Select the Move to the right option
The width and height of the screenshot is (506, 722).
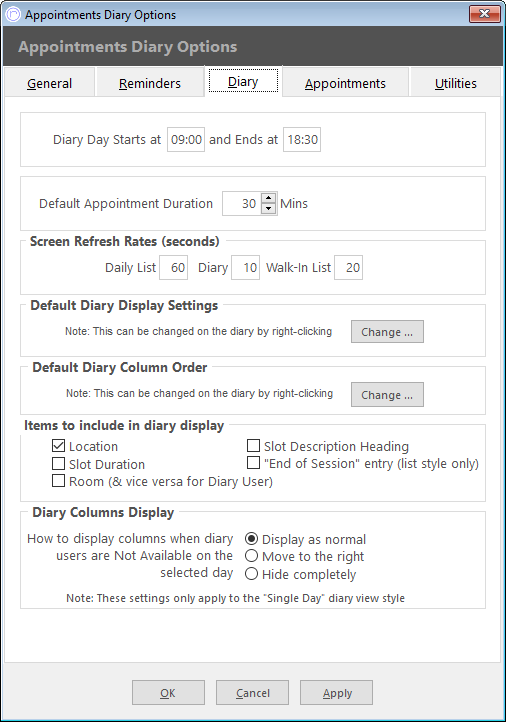(x=251, y=556)
